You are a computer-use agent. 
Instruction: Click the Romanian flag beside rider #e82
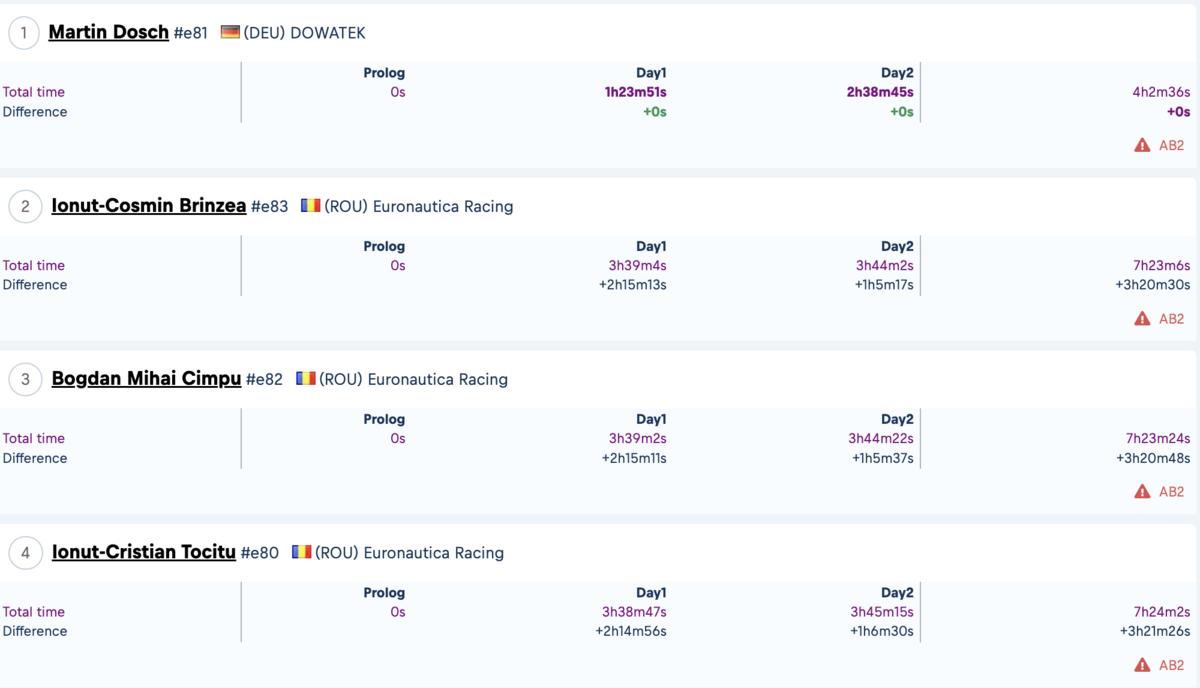[305, 378]
